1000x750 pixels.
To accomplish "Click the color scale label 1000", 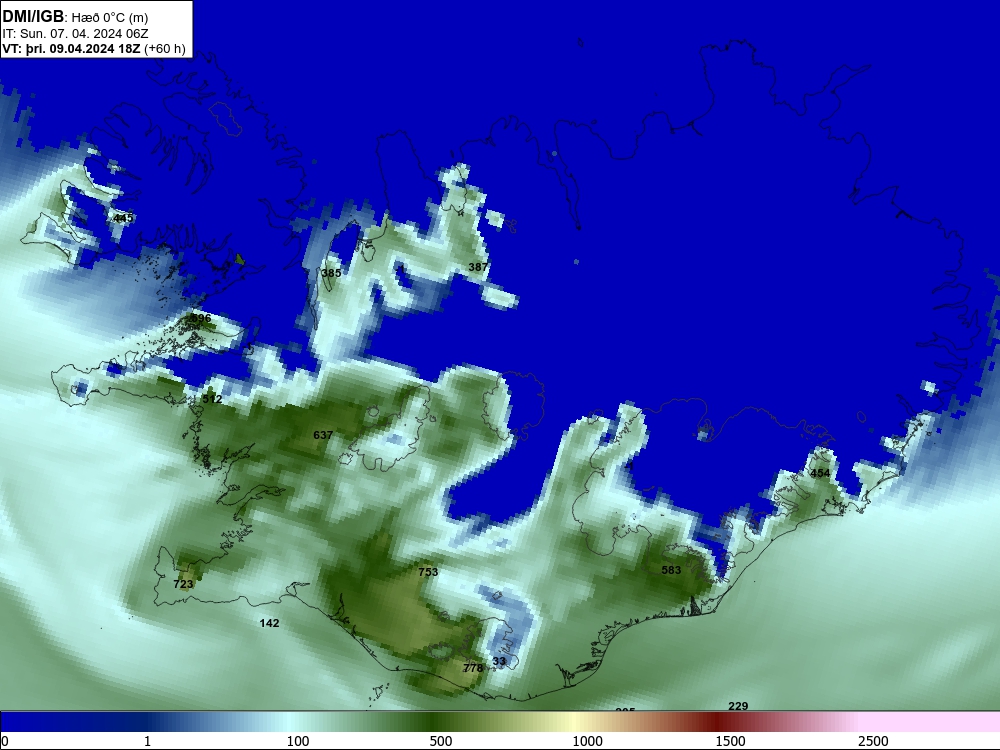I will 587,741.
